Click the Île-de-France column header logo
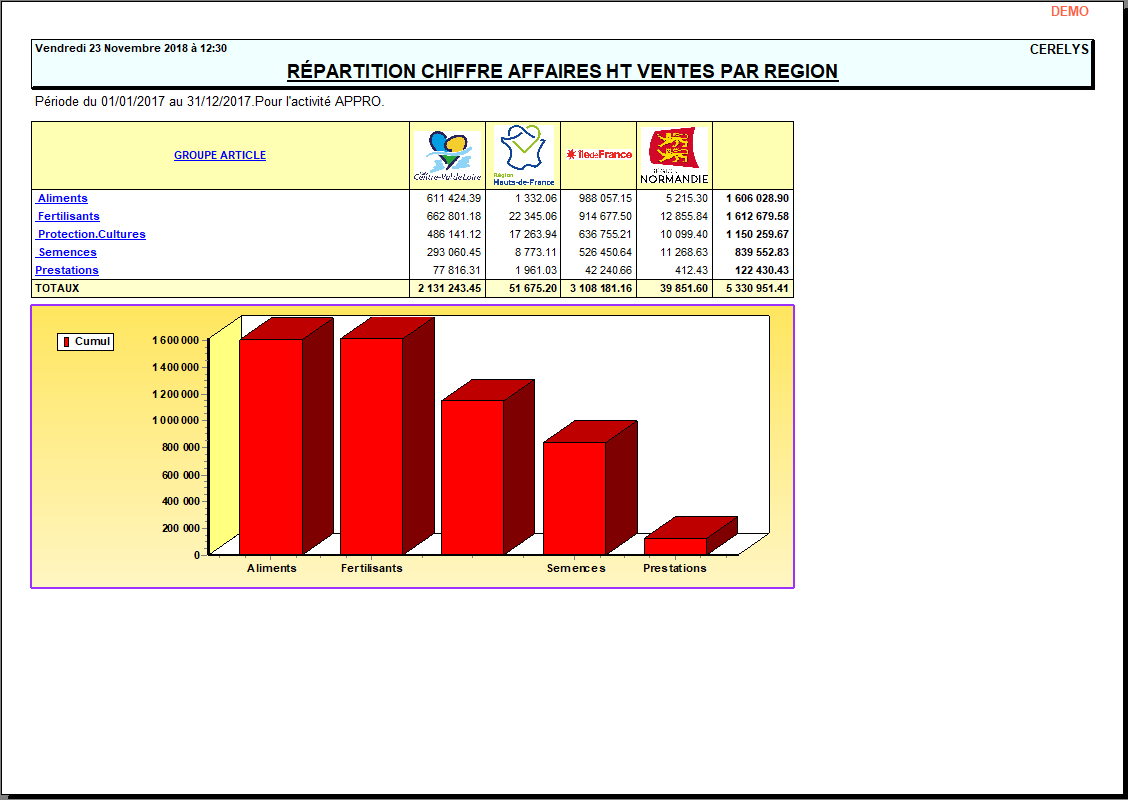Image resolution: width=1128 pixels, height=800 pixels. (x=598, y=153)
